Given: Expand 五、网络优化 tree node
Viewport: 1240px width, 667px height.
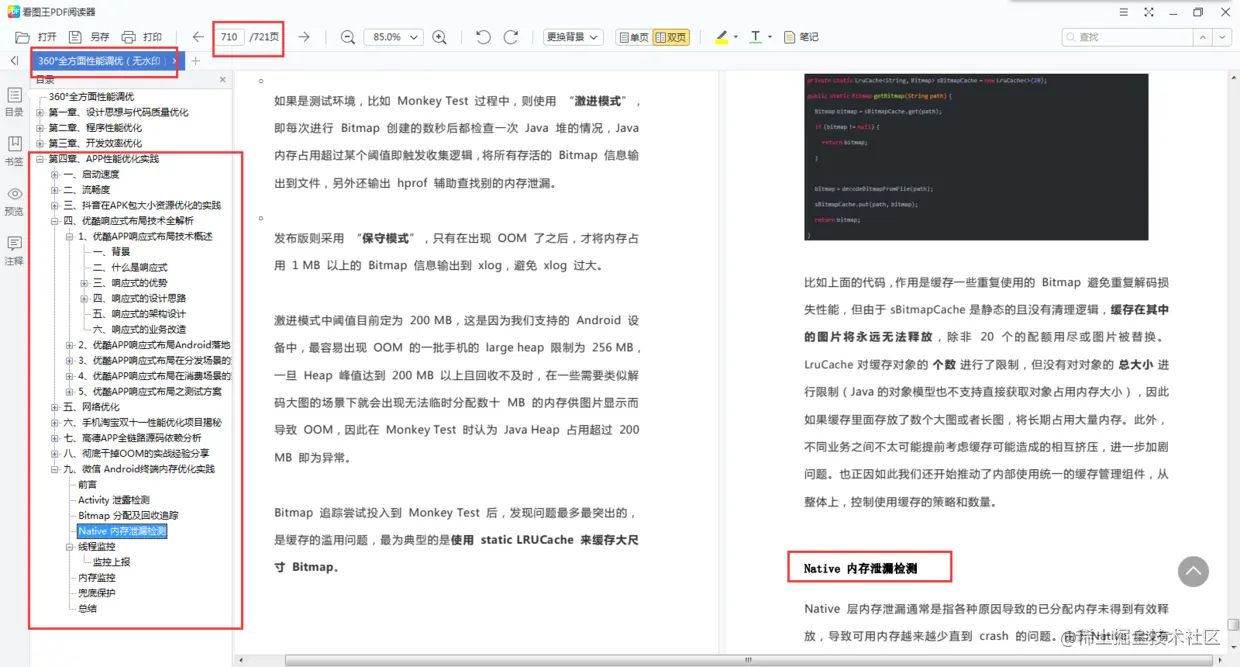Looking at the screenshot, I should [x=55, y=407].
